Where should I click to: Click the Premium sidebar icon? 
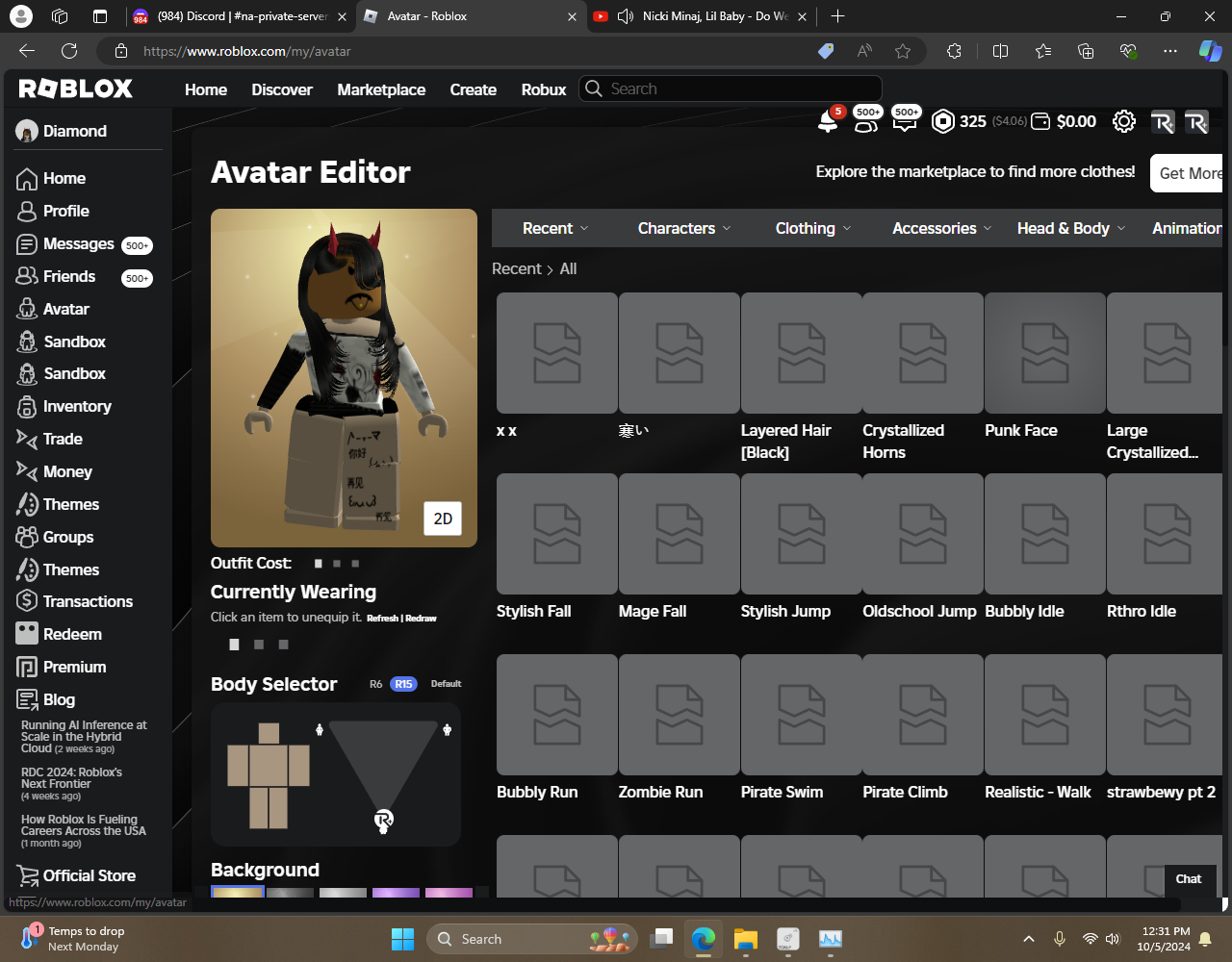pos(27,667)
